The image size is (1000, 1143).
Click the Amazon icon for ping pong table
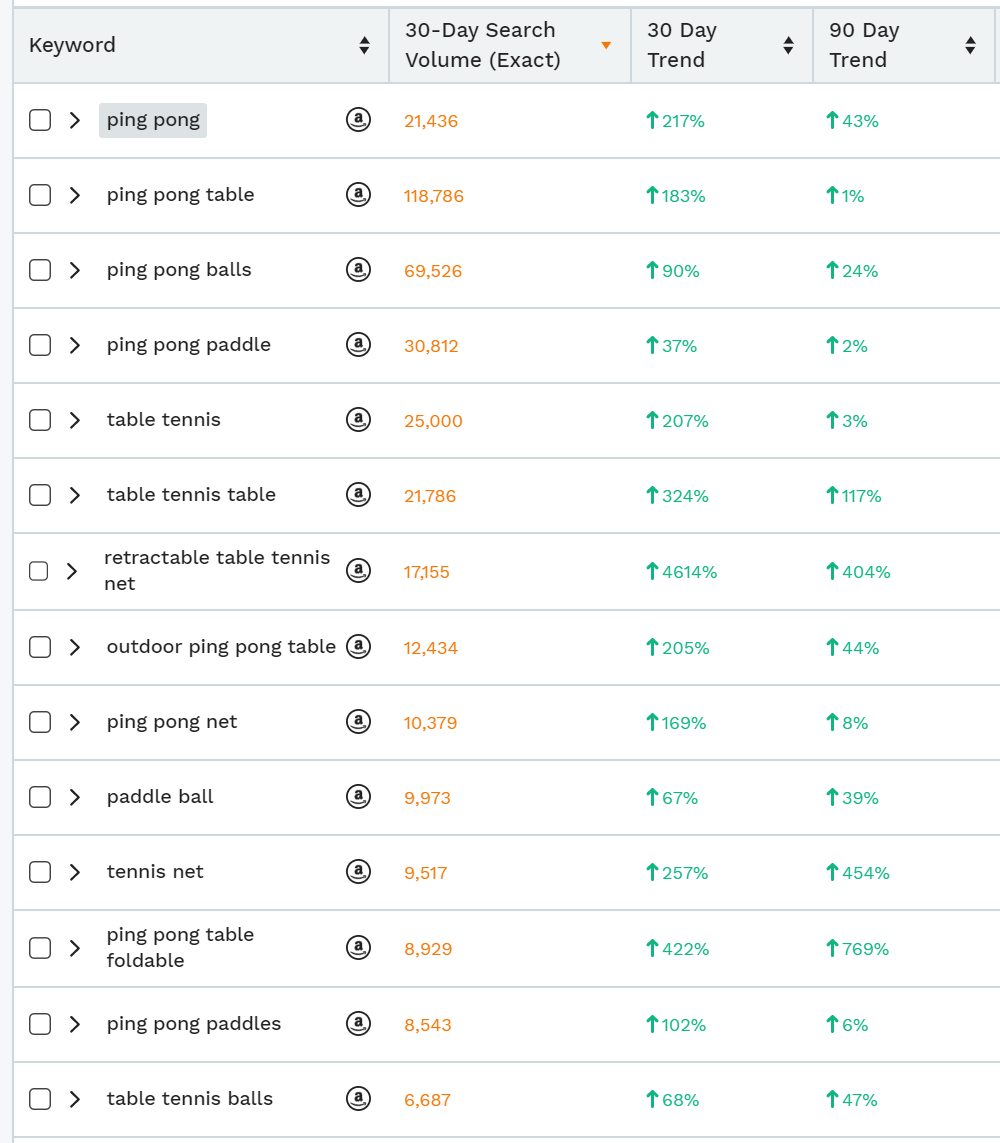[x=358, y=195]
